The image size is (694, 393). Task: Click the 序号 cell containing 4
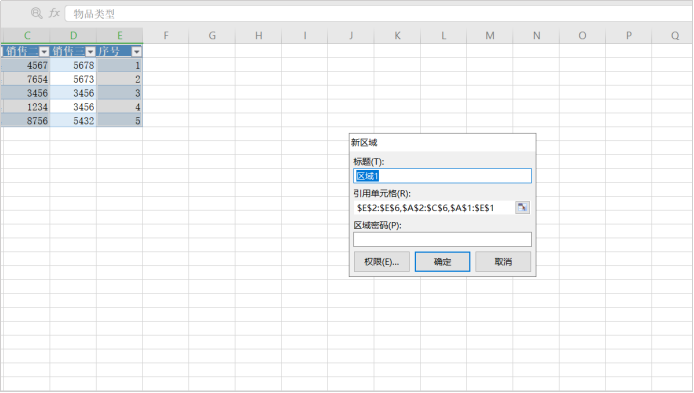click(x=120, y=107)
